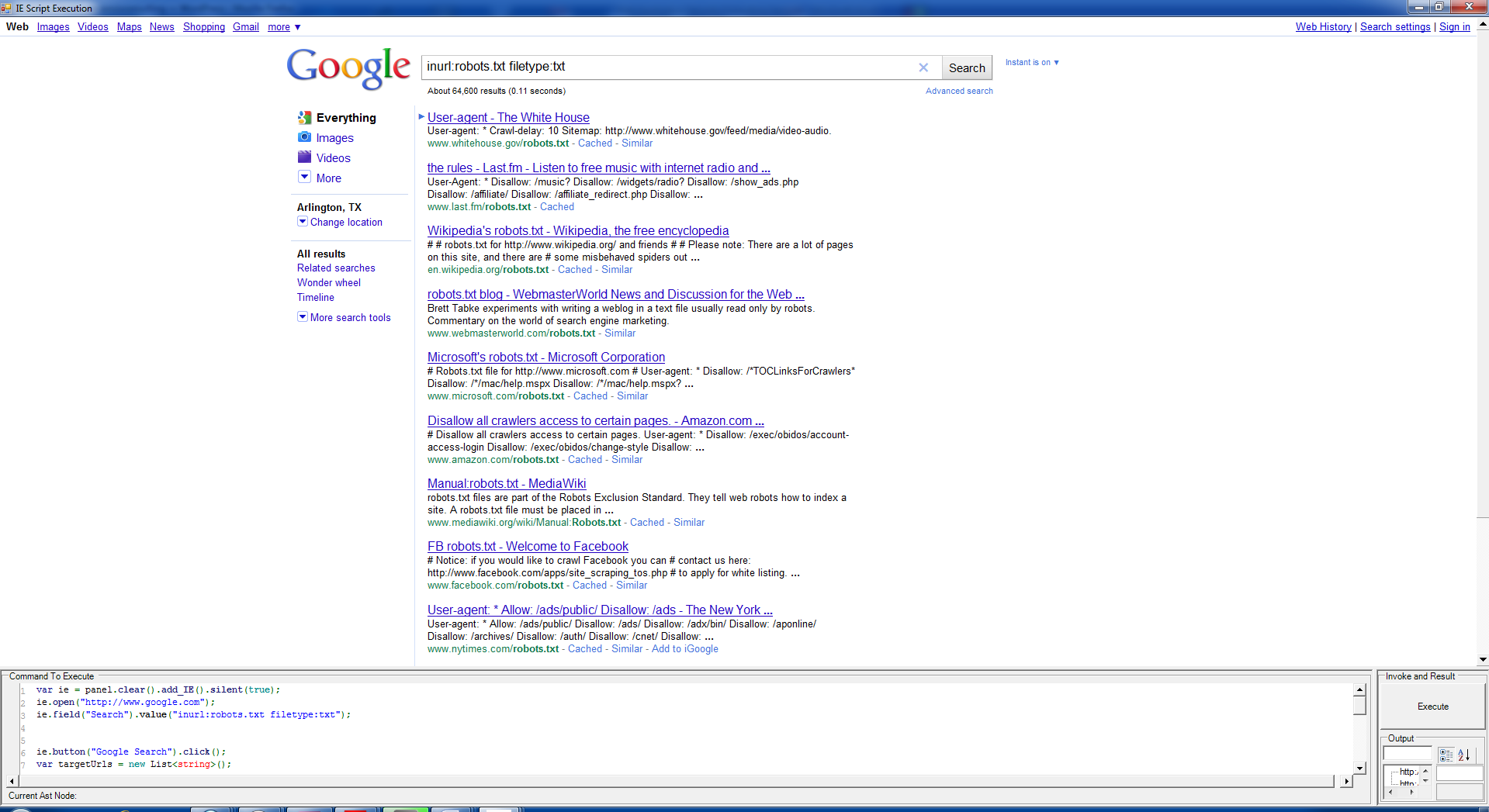Open Cached link for last.fm result
This screenshot has height=812, width=1489.
tap(557, 207)
